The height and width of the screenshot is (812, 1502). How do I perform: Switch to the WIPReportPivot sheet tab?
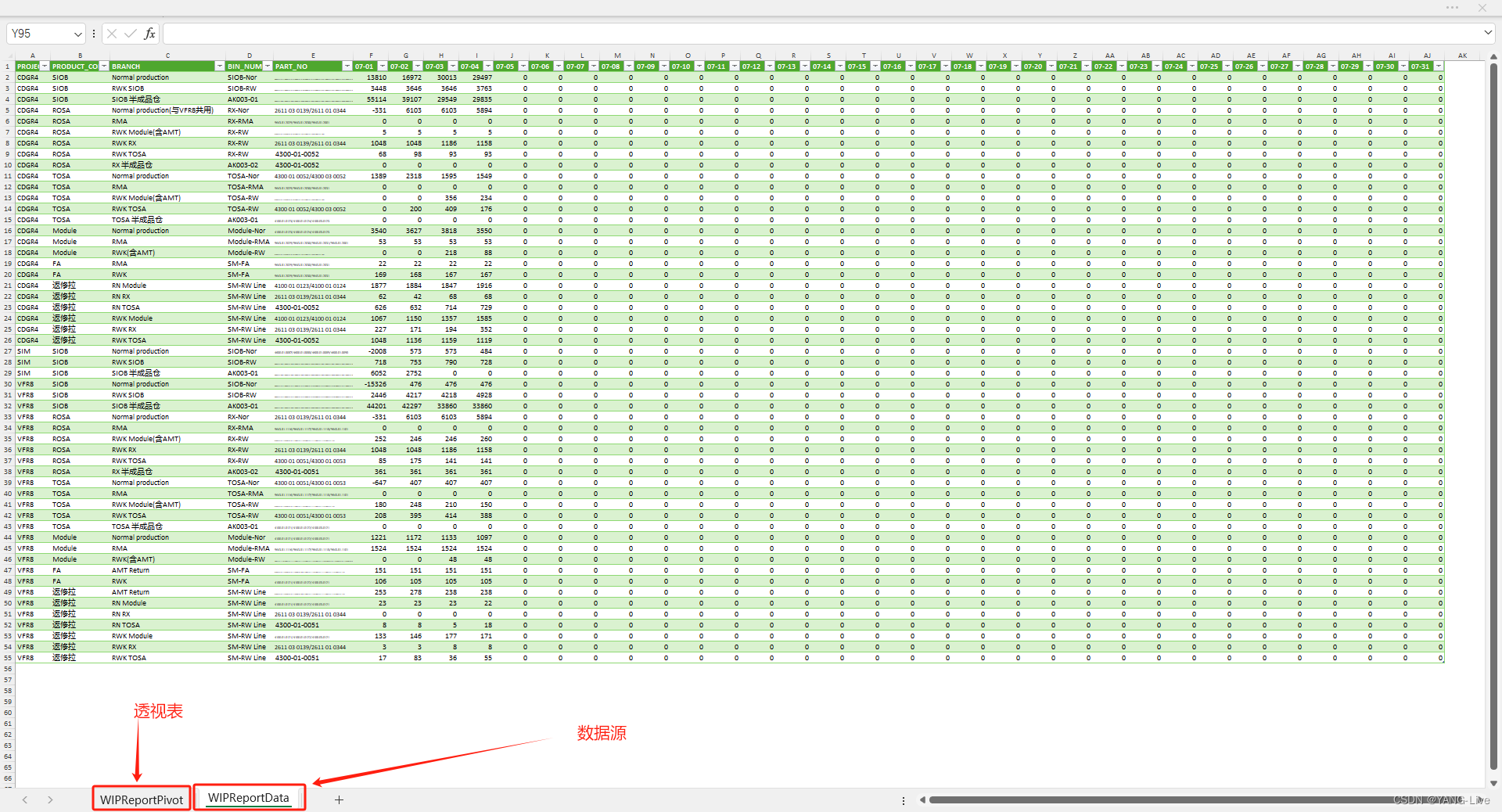142,799
